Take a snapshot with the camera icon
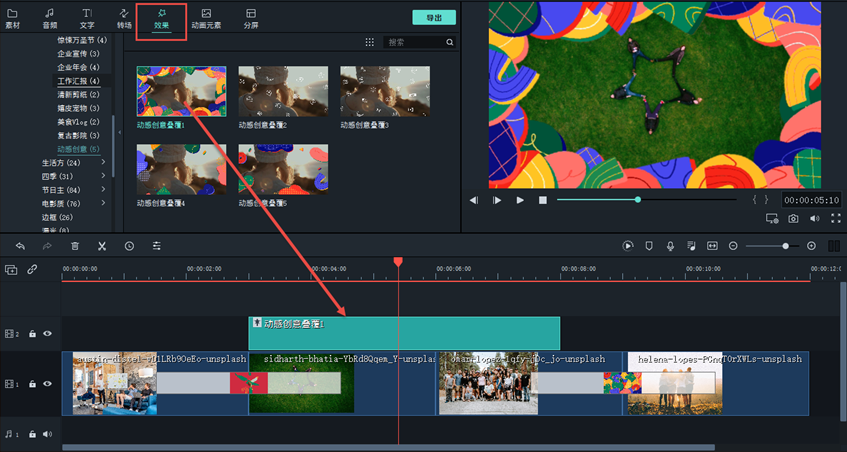 (793, 218)
